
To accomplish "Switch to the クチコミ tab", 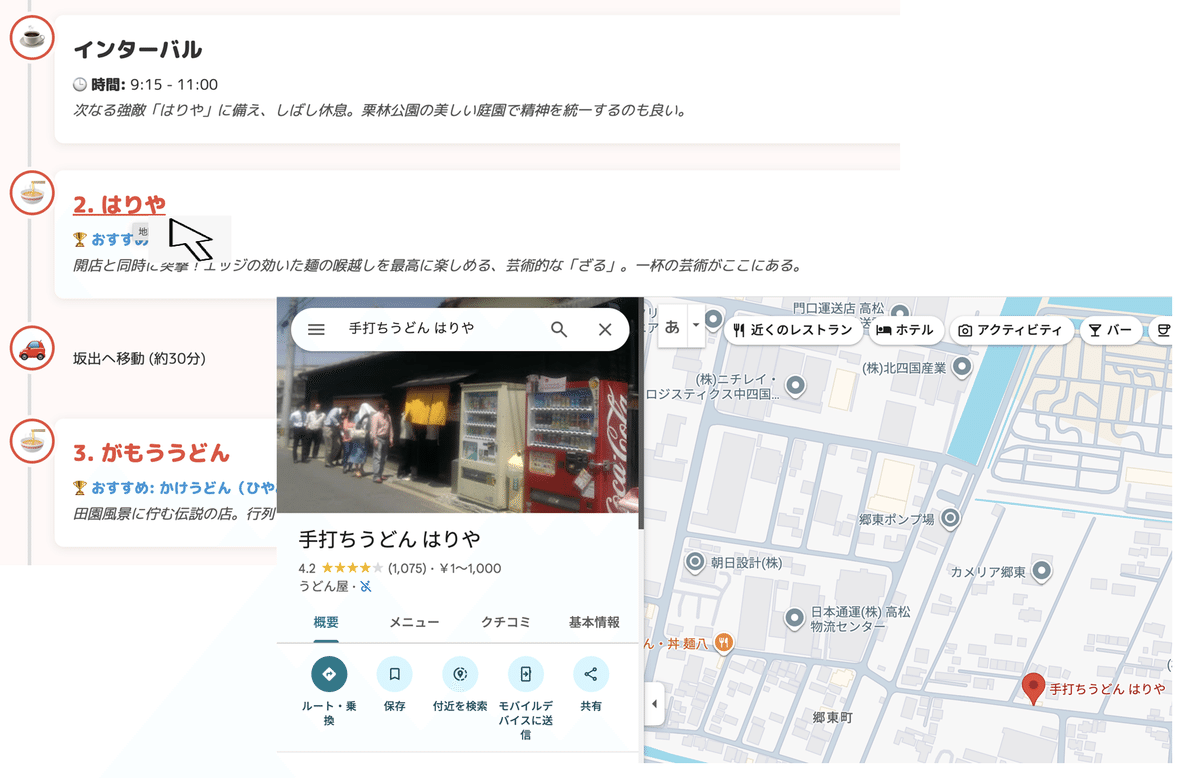I will [x=506, y=622].
